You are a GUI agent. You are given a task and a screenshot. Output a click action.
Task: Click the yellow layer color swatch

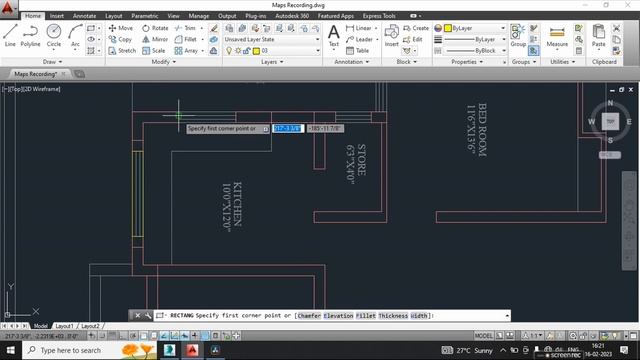coord(256,51)
